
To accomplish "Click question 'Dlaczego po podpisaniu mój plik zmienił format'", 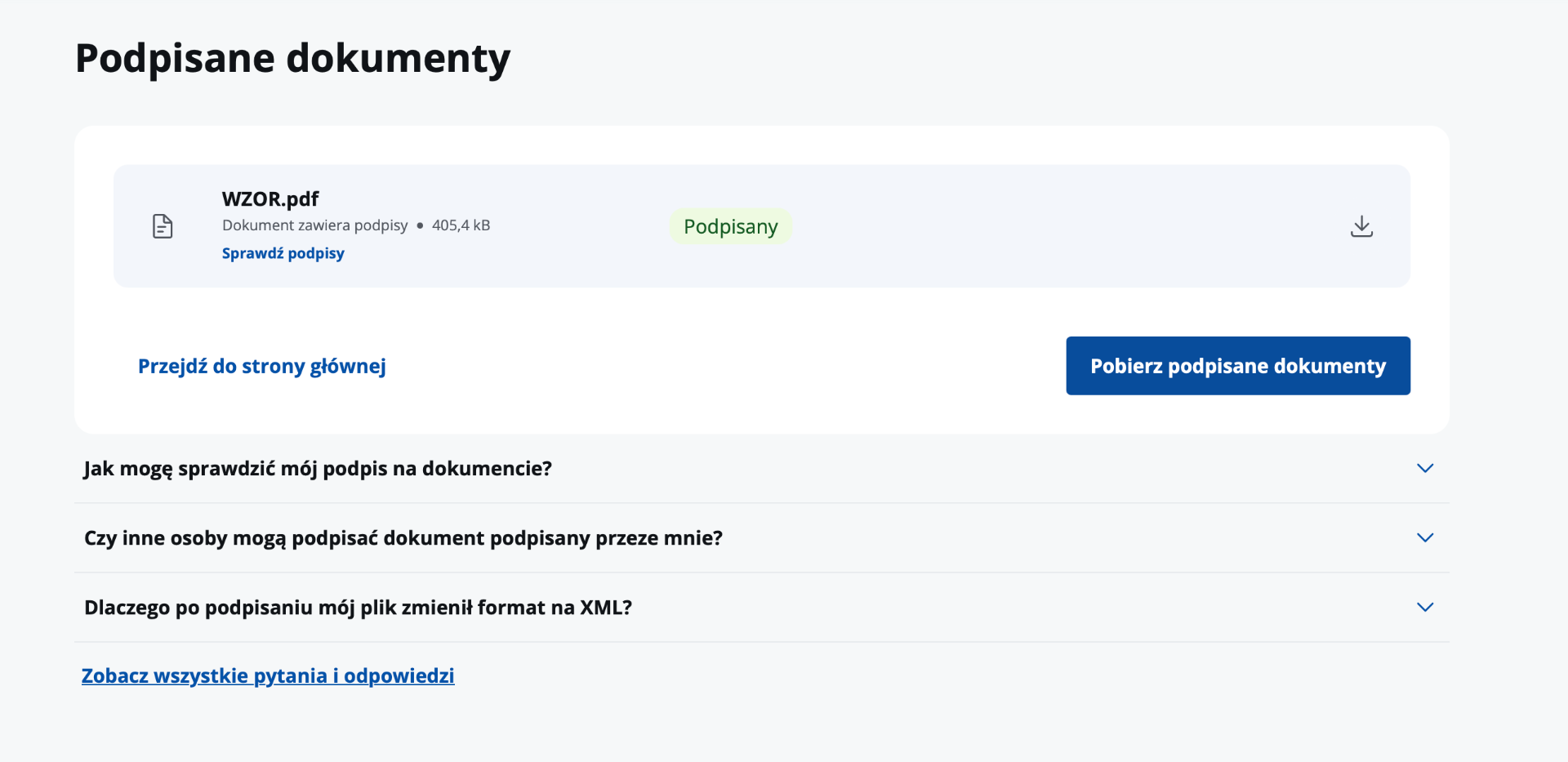I will click(358, 608).
